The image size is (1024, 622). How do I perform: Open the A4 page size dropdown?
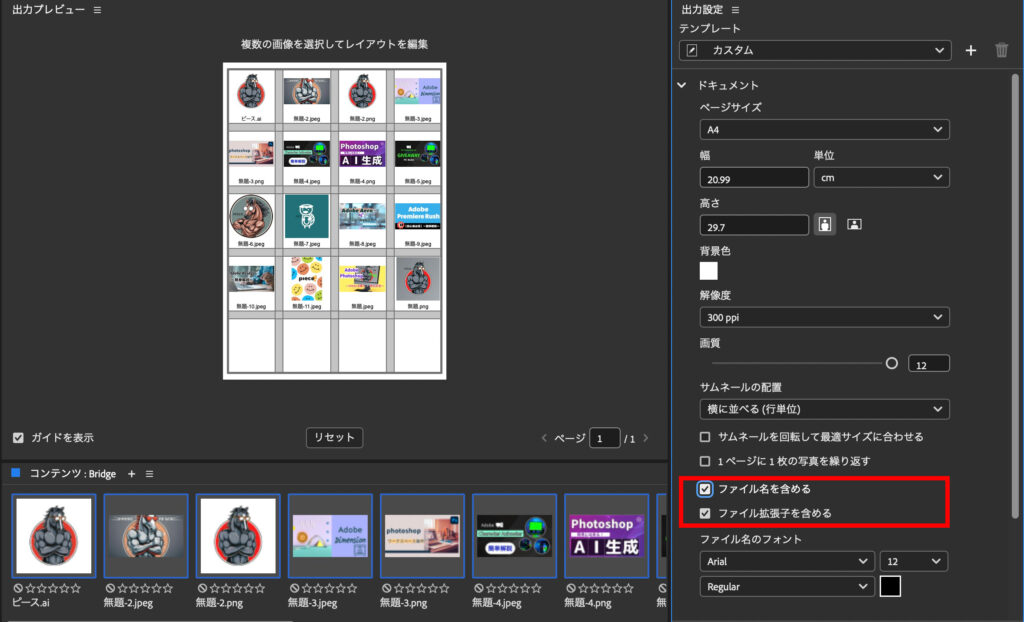point(825,129)
